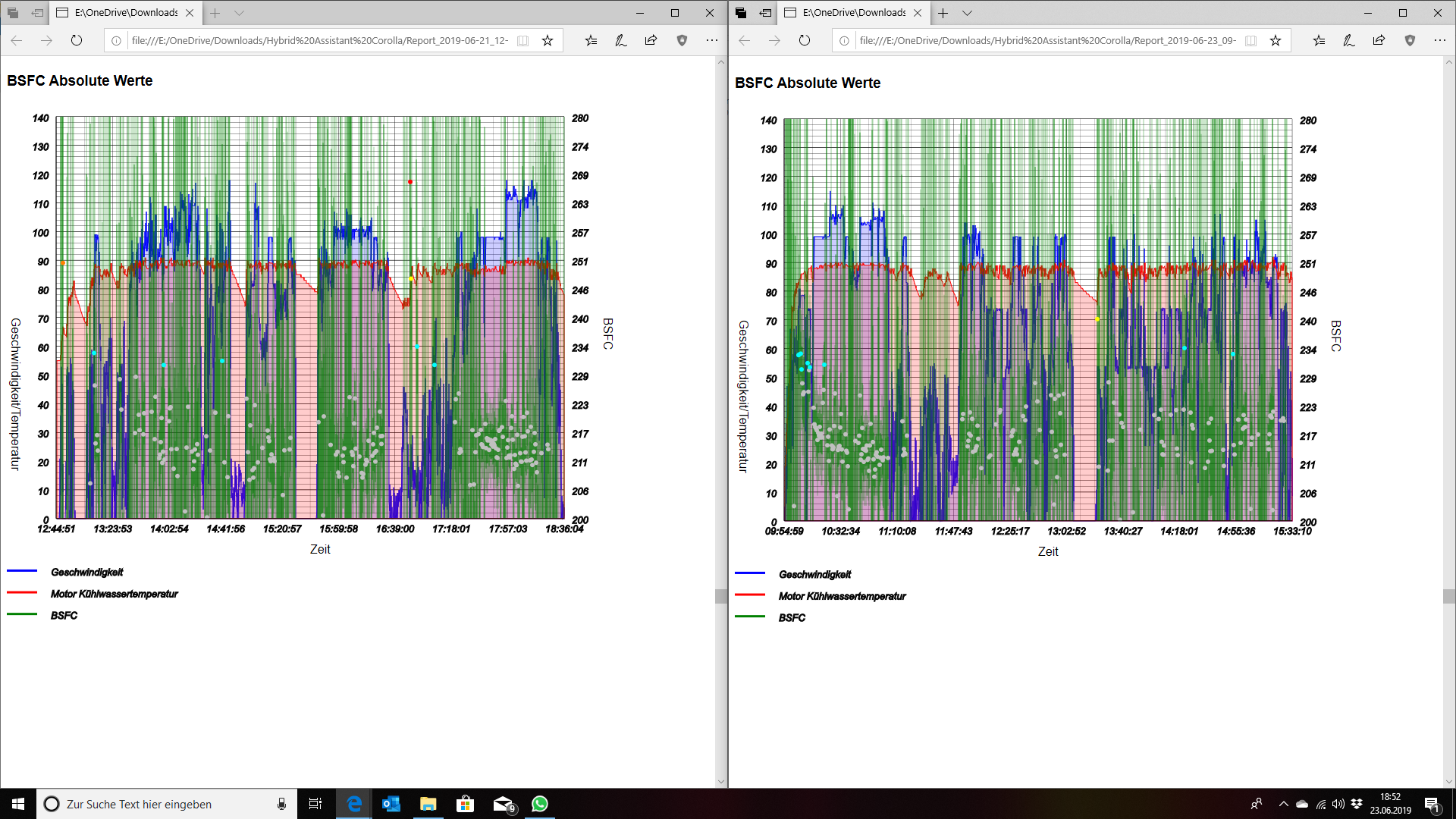Reload page in left Edge window
This screenshot has height=819, width=1456.
point(77,40)
